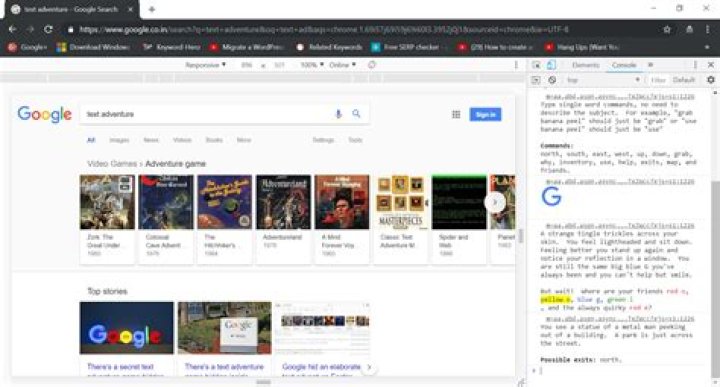The height and width of the screenshot is (387, 720).
Task: Switch to News results
Action: 151,140
